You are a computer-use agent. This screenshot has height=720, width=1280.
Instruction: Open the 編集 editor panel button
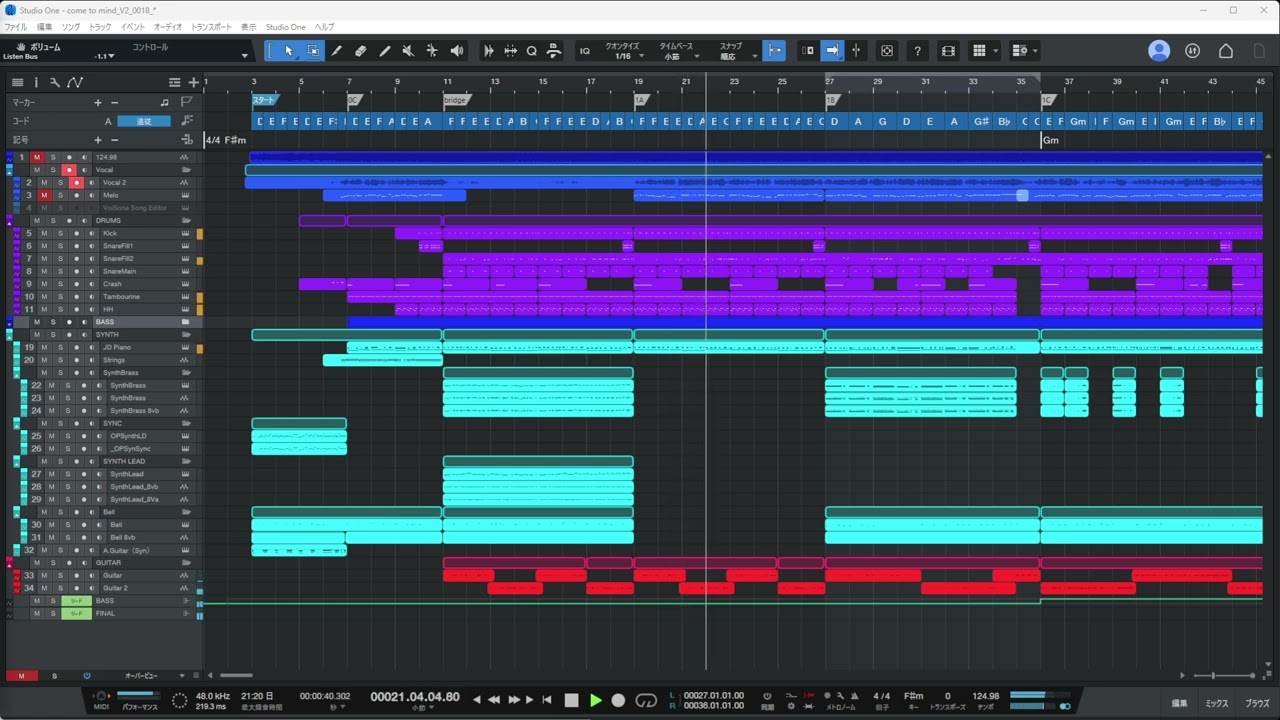click(1180, 704)
